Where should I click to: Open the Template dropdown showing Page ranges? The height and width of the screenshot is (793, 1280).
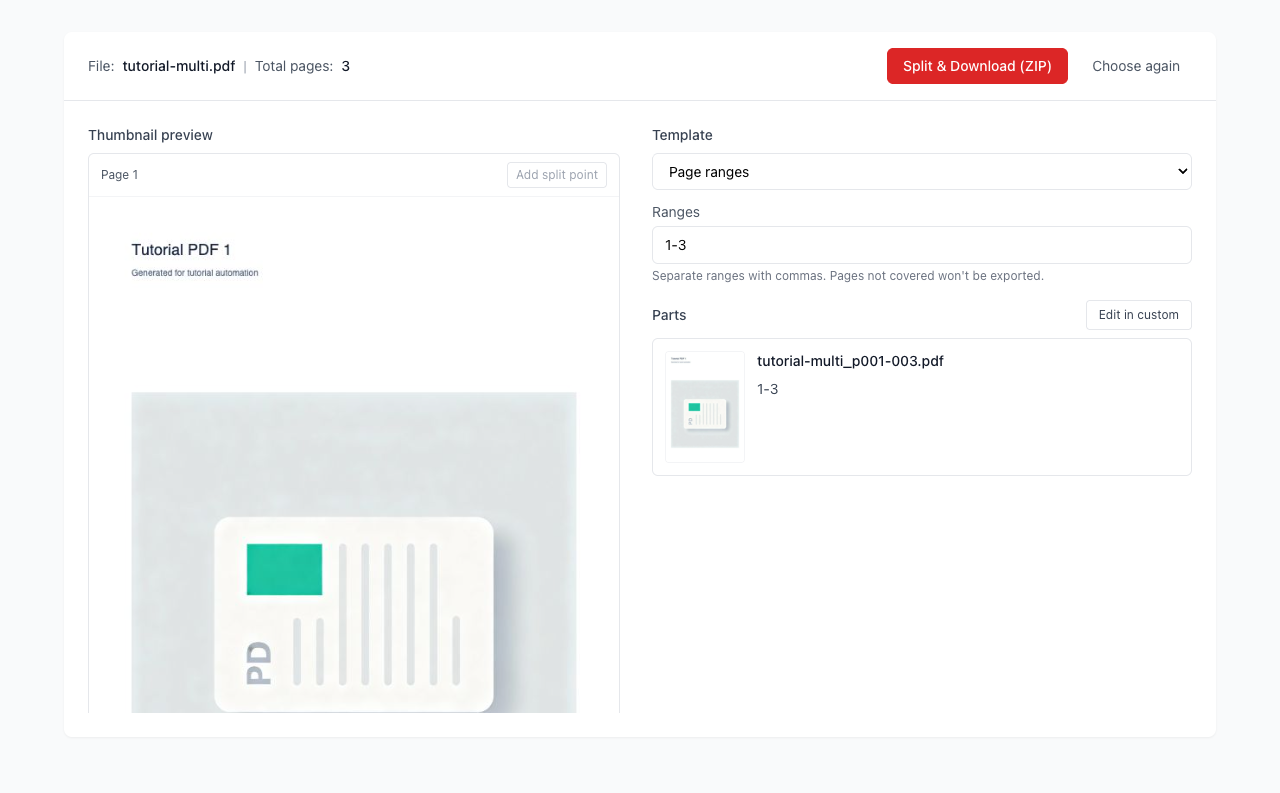[x=920, y=172]
